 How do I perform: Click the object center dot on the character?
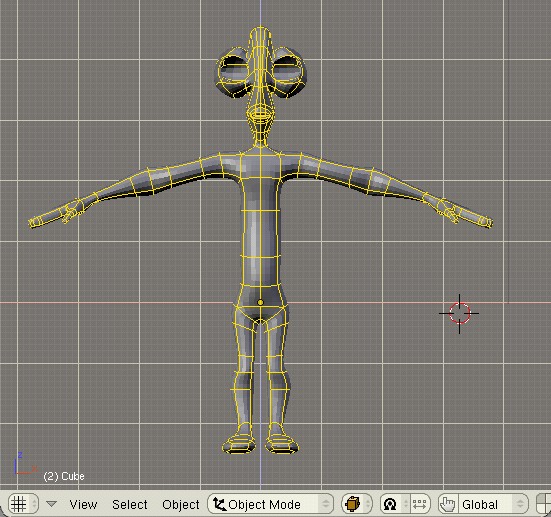coord(260,302)
